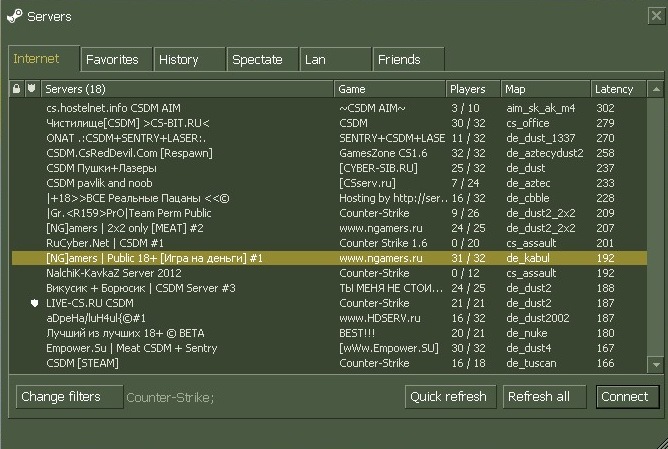
Task: Click the server list vertical scrollbar track
Action: [x=656, y=227]
